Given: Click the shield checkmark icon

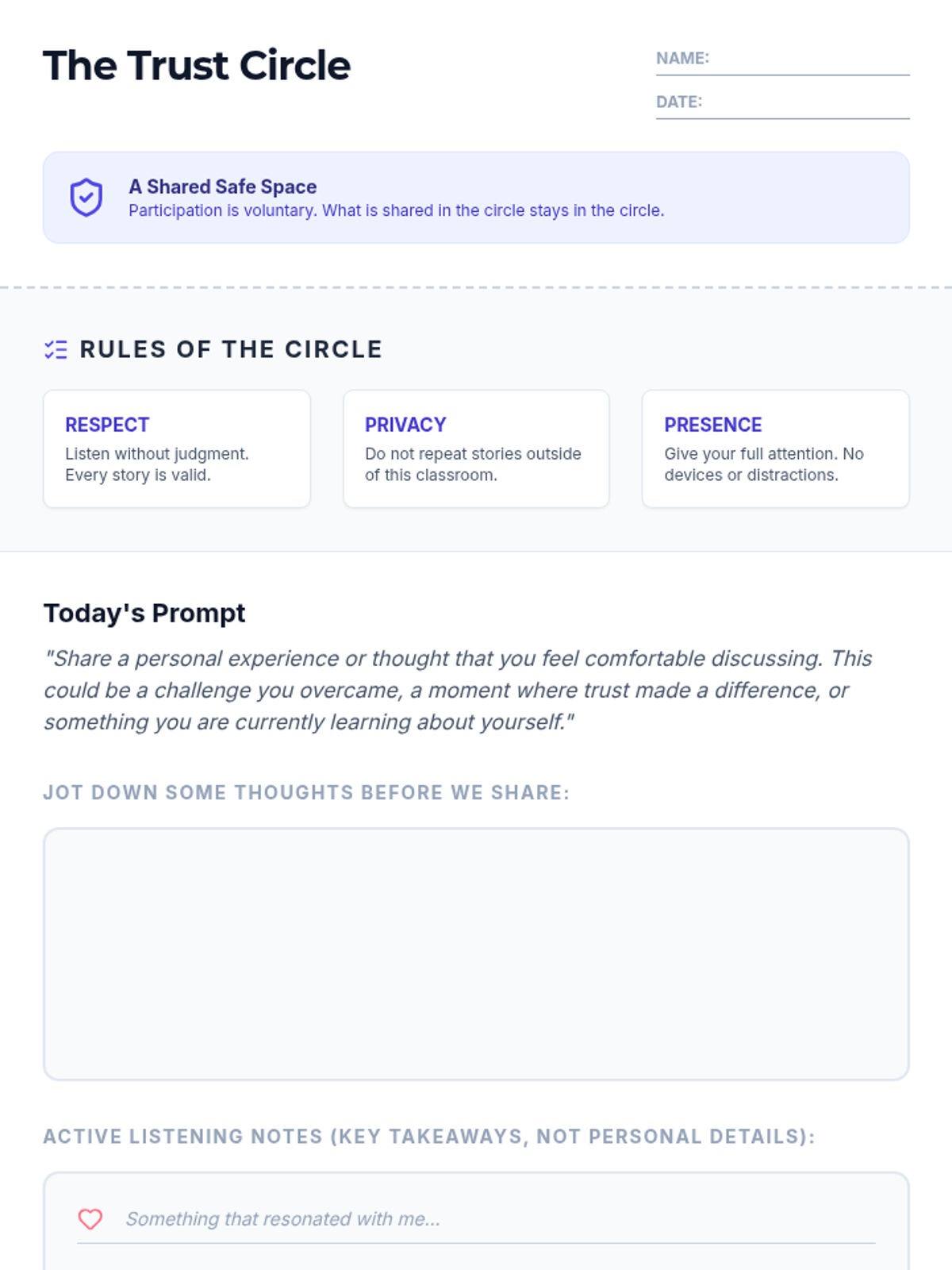Looking at the screenshot, I should [x=86, y=198].
